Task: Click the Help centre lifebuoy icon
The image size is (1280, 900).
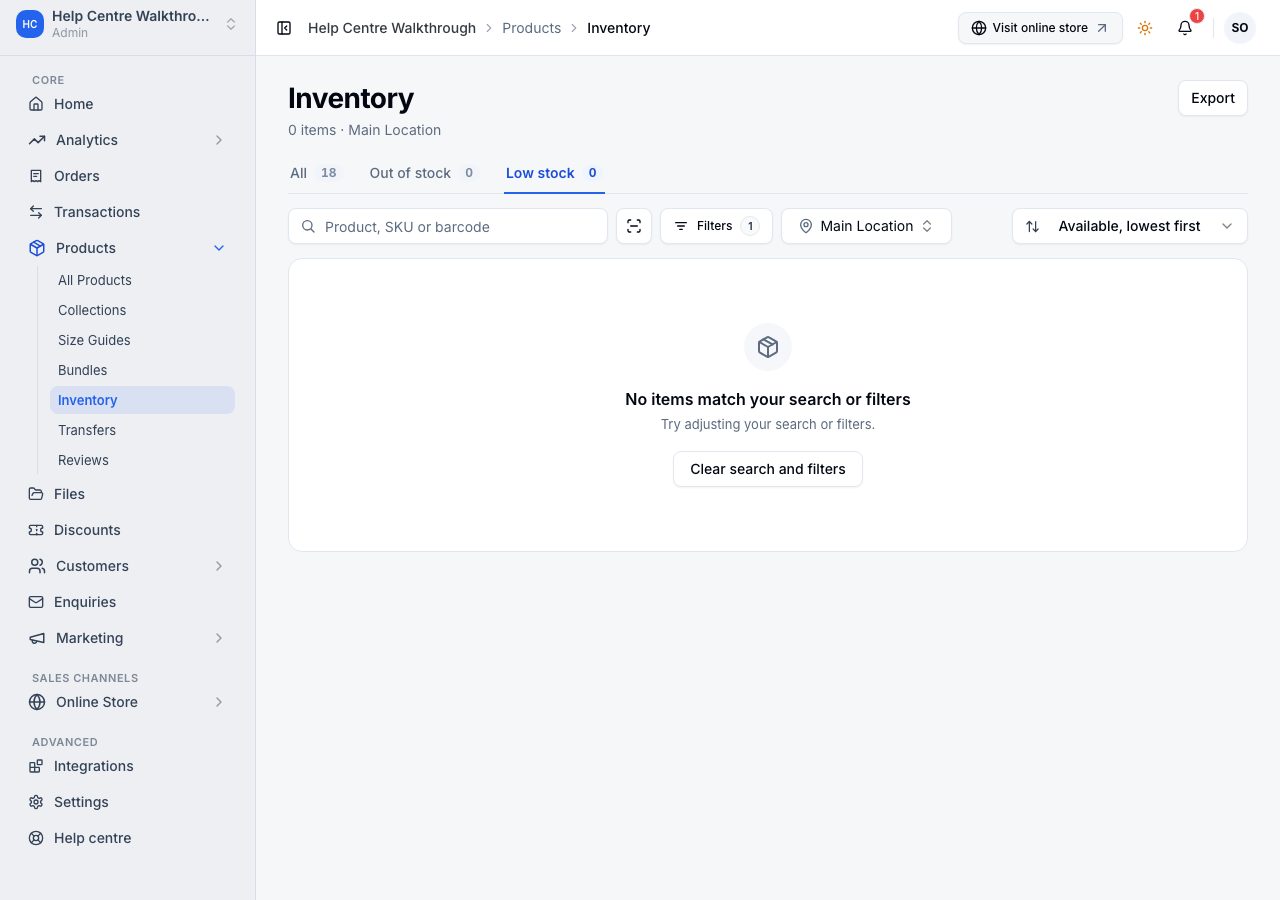Action: tap(36, 838)
